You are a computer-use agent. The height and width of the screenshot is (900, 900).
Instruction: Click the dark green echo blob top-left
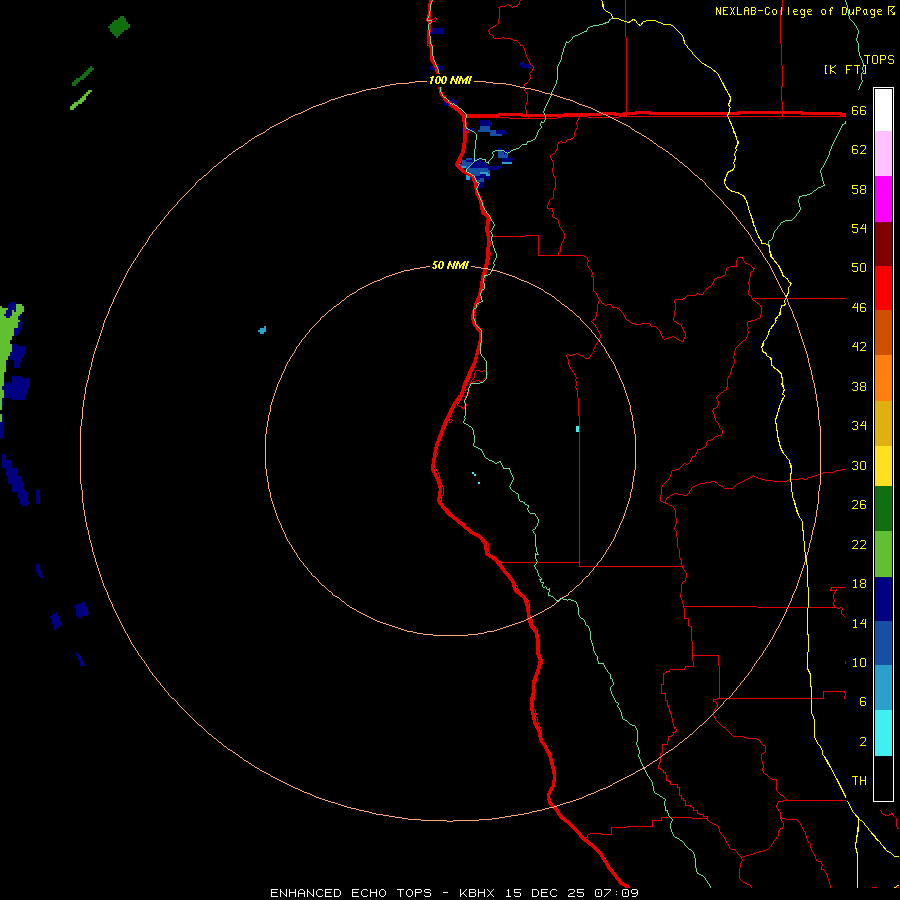[x=119, y=26]
